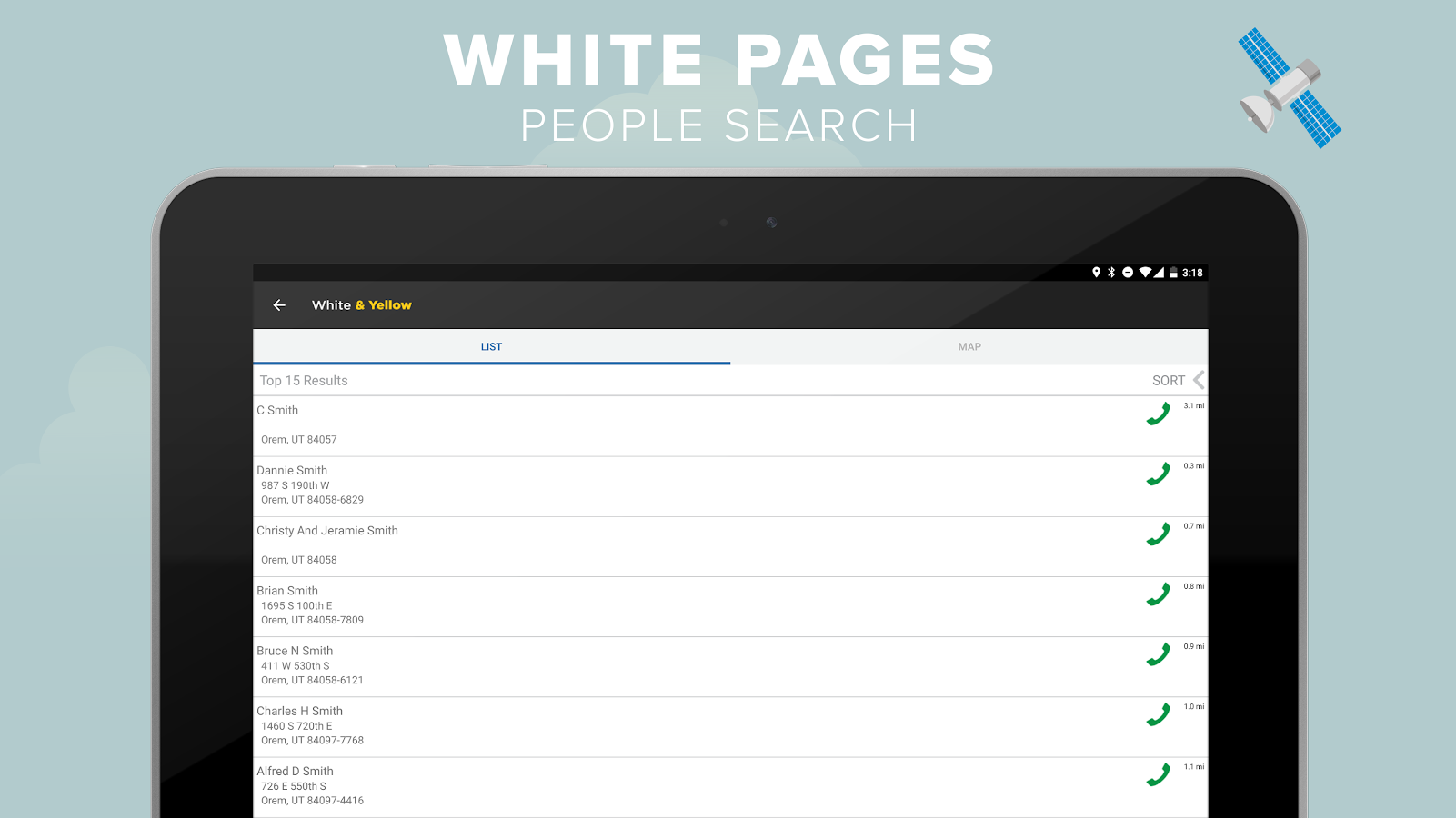Tap the White & Yellow app title
The image size is (1456, 818).
[362, 305]
